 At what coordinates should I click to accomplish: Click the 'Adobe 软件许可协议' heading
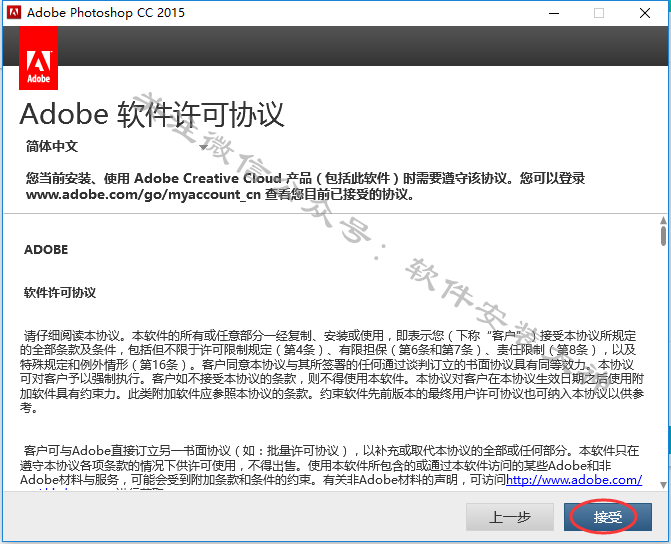[152, 115]
